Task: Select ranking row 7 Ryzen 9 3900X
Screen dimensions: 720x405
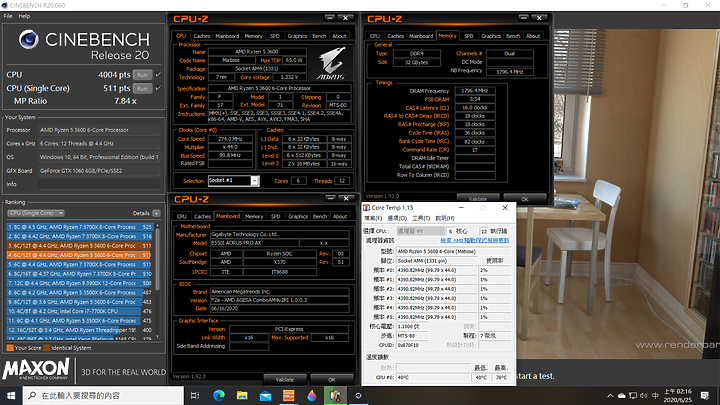Action: (79, 283)
